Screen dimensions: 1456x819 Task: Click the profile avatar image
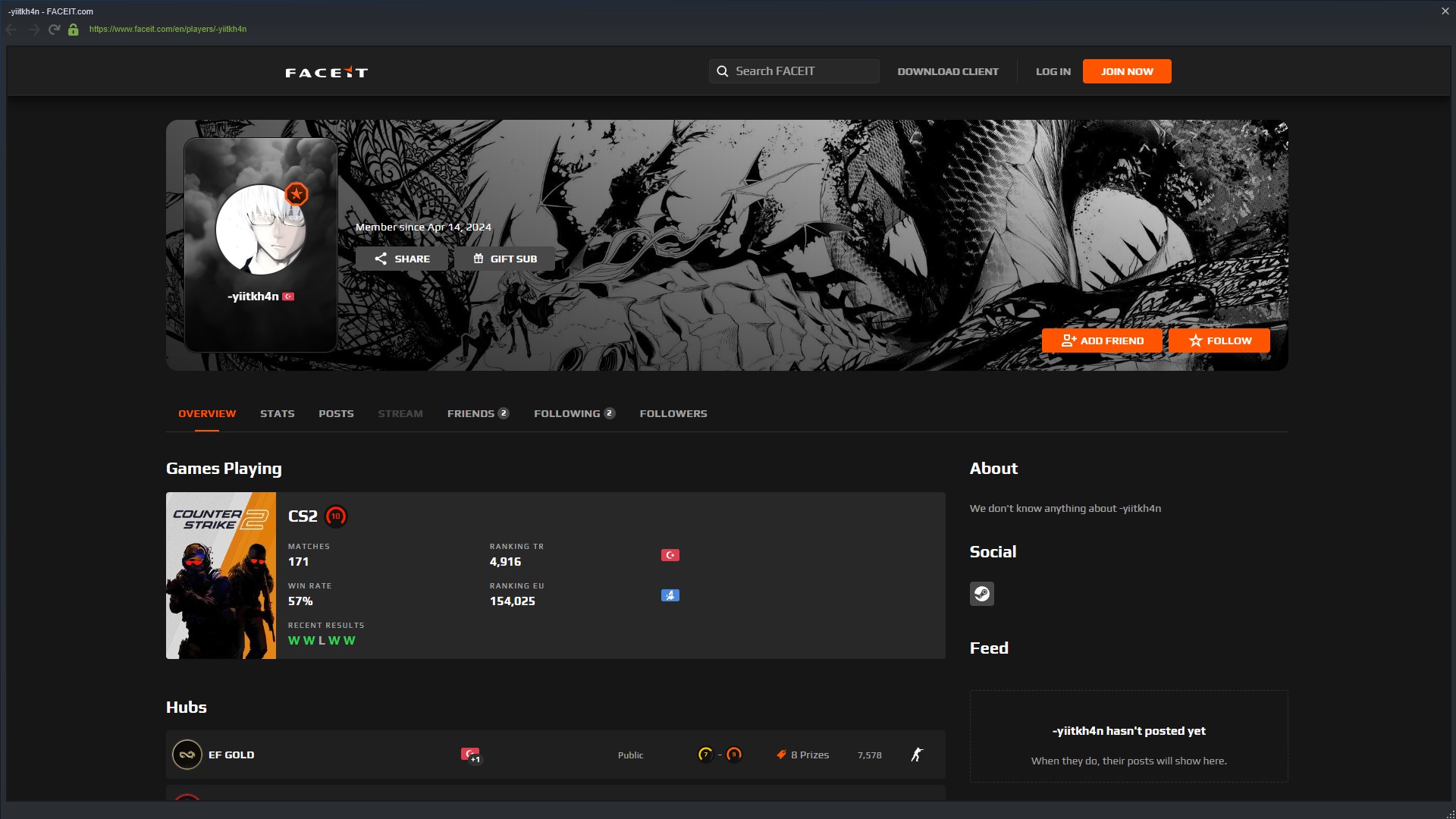coord(261,230)
